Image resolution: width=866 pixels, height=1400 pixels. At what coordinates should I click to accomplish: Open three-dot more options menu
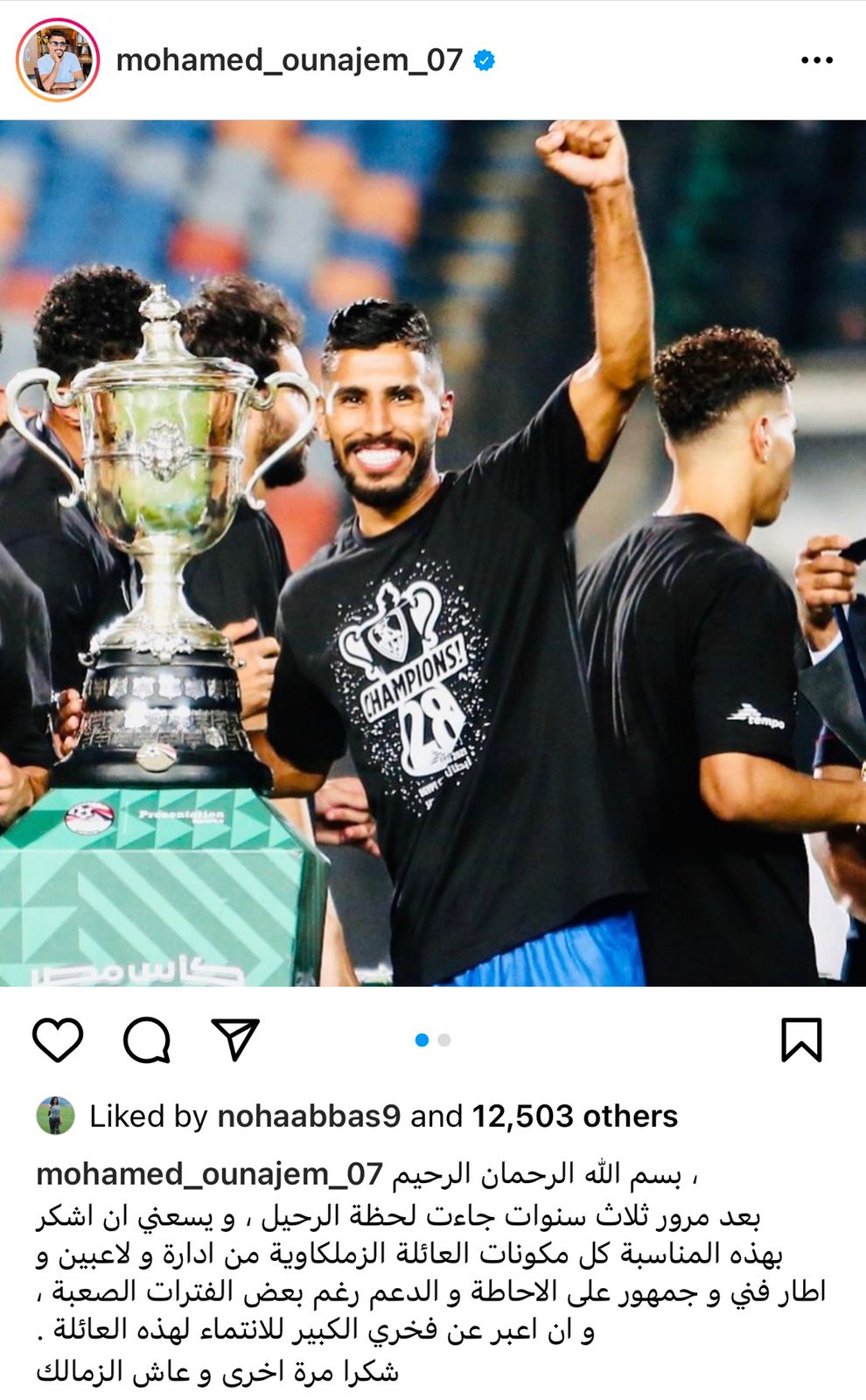coord(817,60)
